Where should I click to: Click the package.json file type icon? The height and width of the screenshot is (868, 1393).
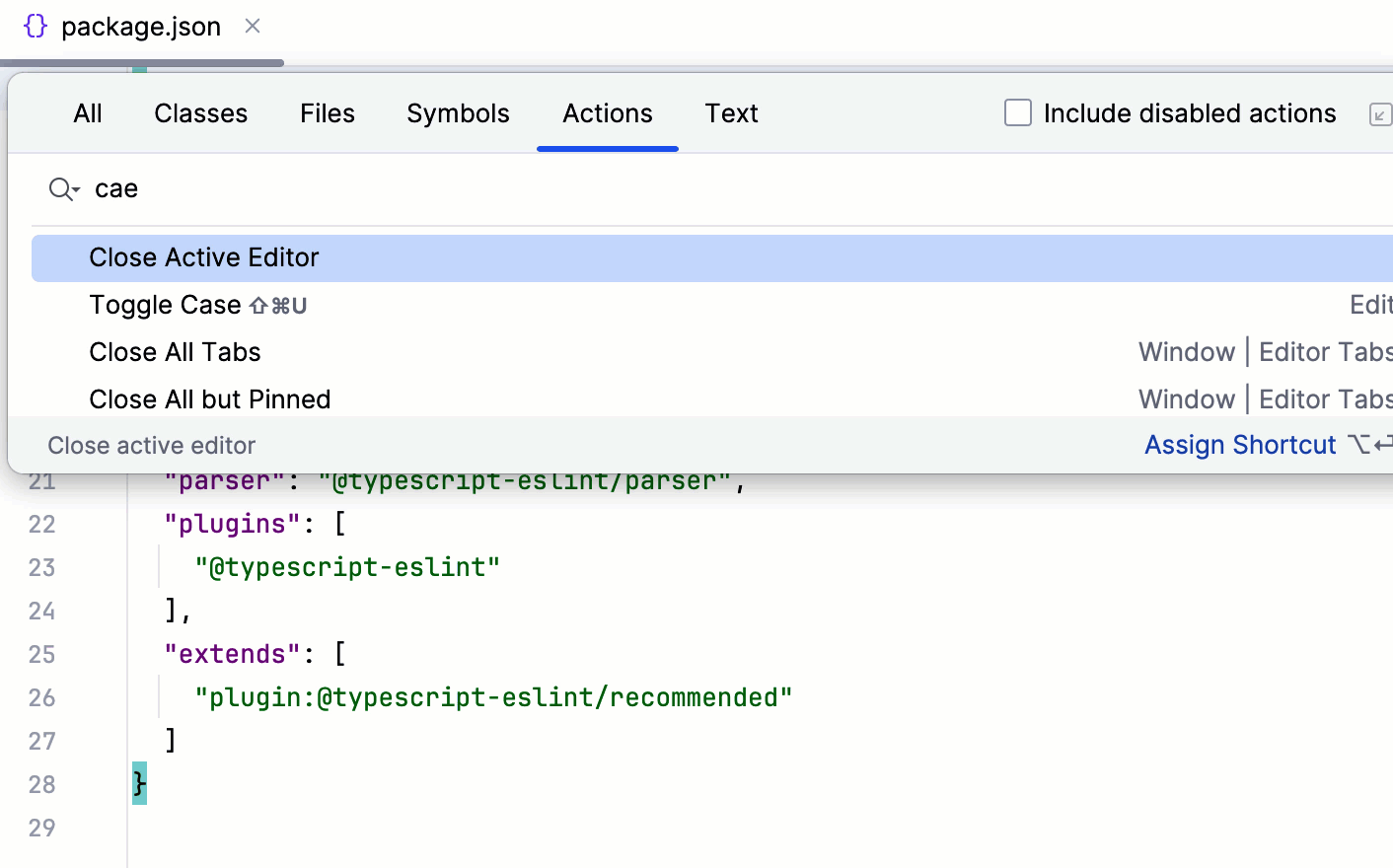[x=36, y=27]
